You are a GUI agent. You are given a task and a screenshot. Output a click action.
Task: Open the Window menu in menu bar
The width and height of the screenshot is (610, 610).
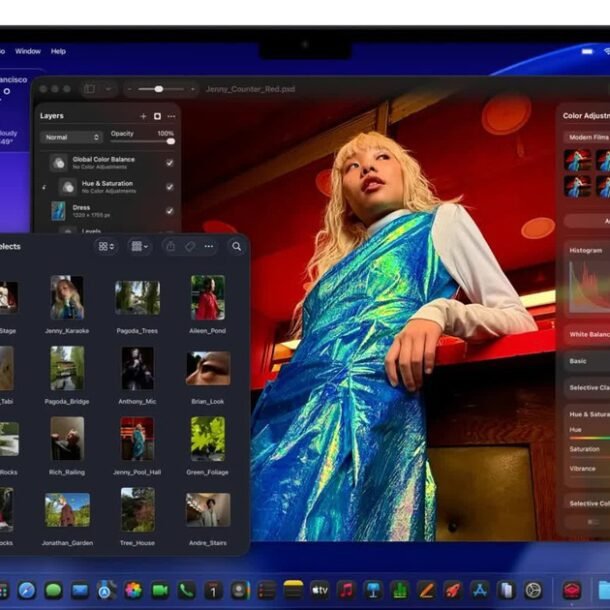[28, 51]
